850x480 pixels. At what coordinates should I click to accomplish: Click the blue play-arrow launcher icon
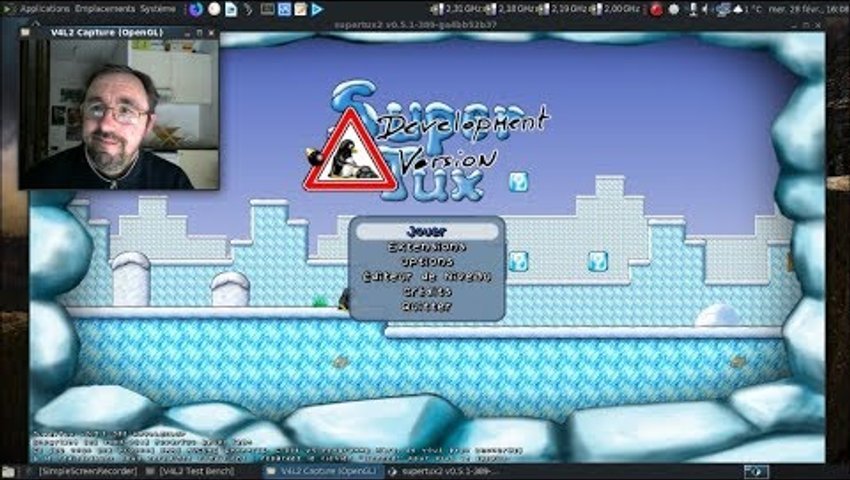point(318,9)
